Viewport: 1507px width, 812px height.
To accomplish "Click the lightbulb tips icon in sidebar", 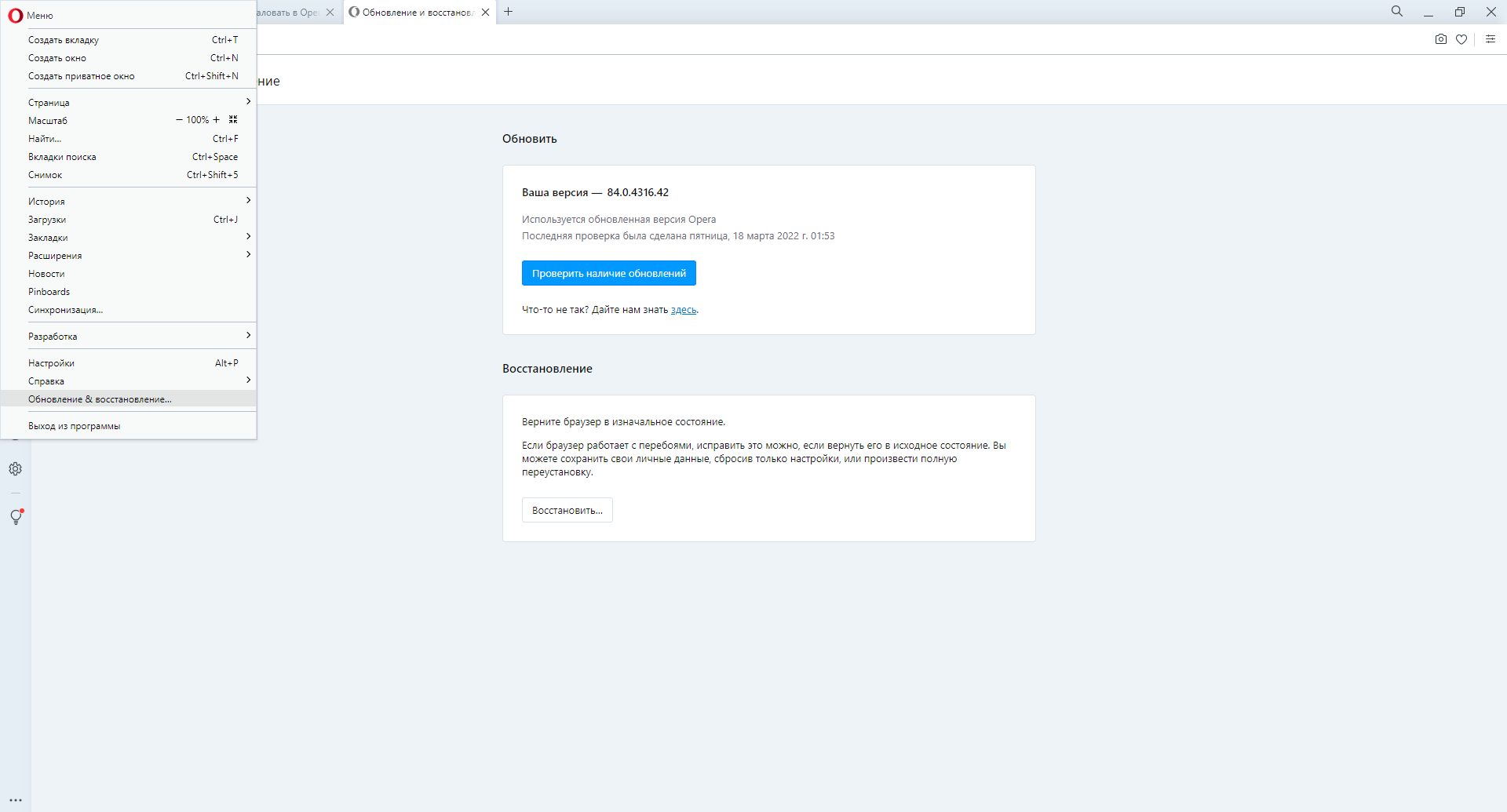I will point(16,517).
